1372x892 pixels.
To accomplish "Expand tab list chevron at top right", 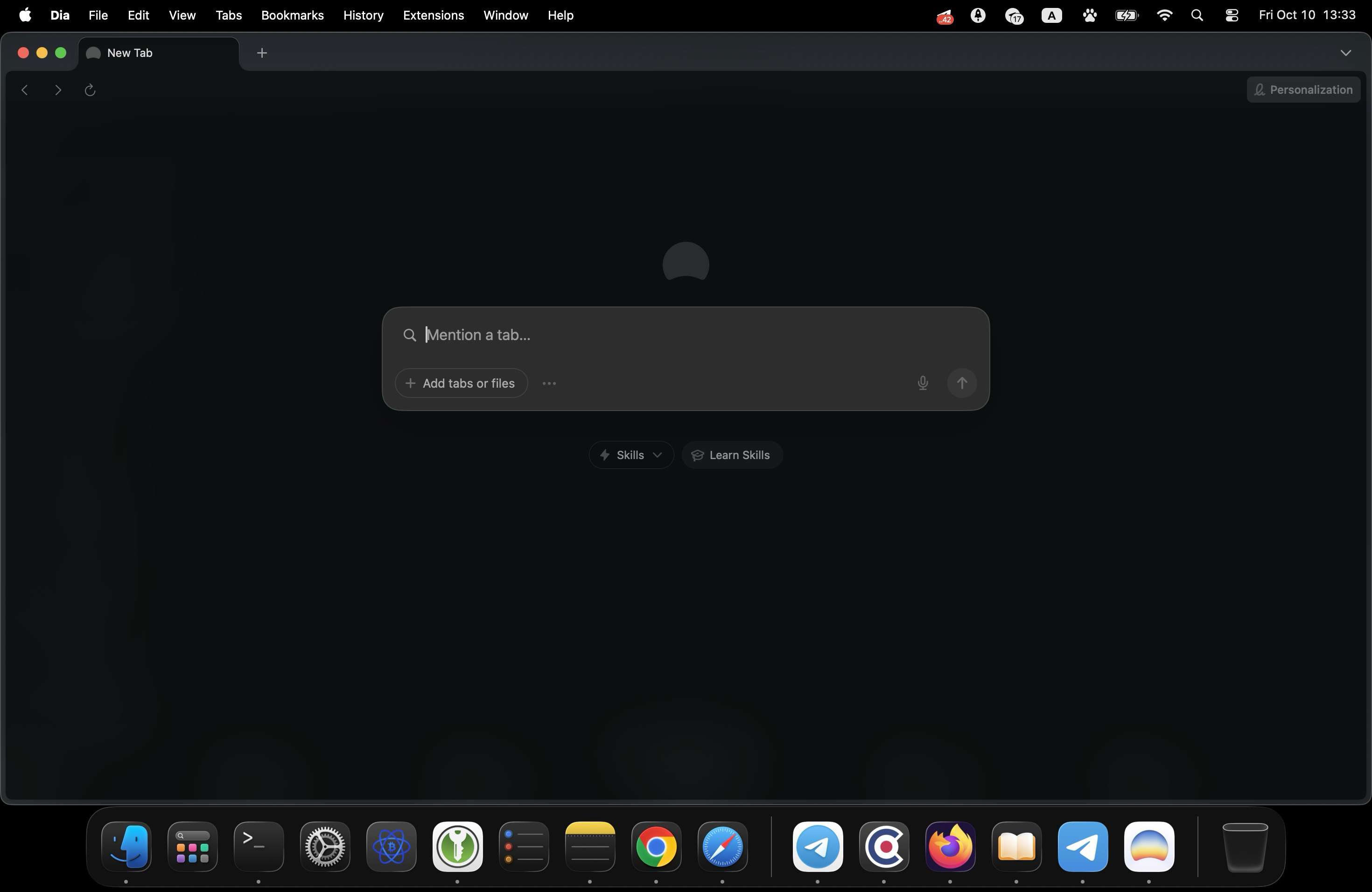I will click(1345, 53).
